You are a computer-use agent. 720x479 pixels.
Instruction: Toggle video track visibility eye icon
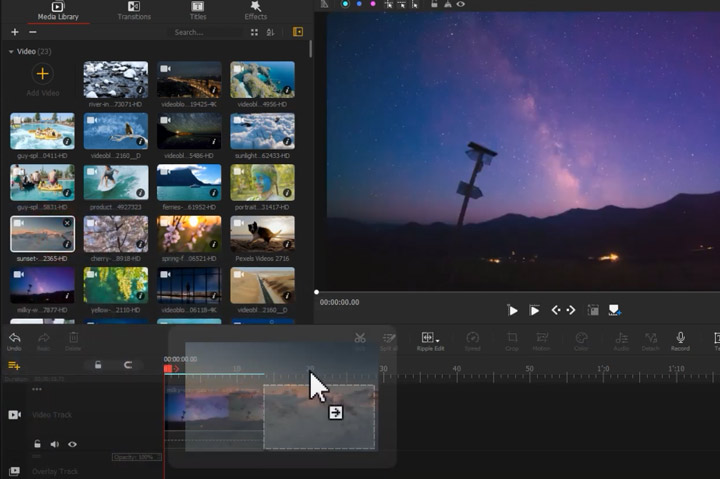pos(72,444)
